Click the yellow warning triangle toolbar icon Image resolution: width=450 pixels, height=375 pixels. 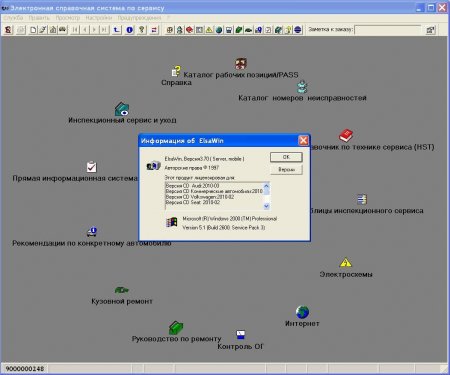209,30
